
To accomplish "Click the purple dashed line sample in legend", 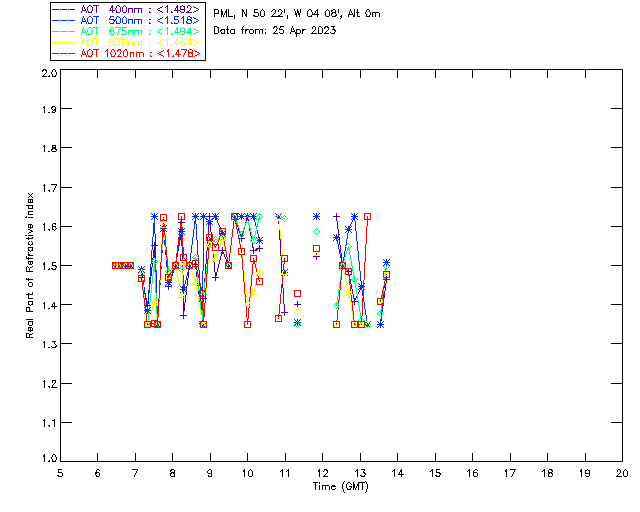I will [64, 9].
